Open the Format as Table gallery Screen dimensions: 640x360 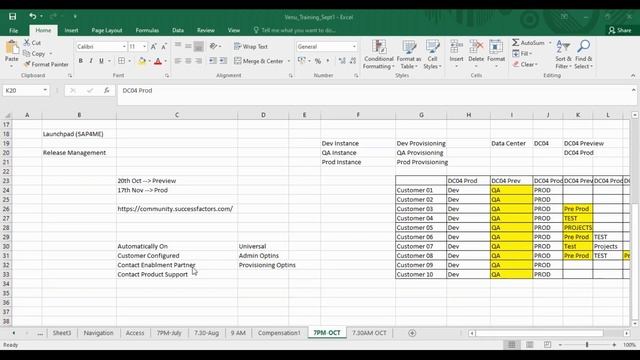[409, 54]
